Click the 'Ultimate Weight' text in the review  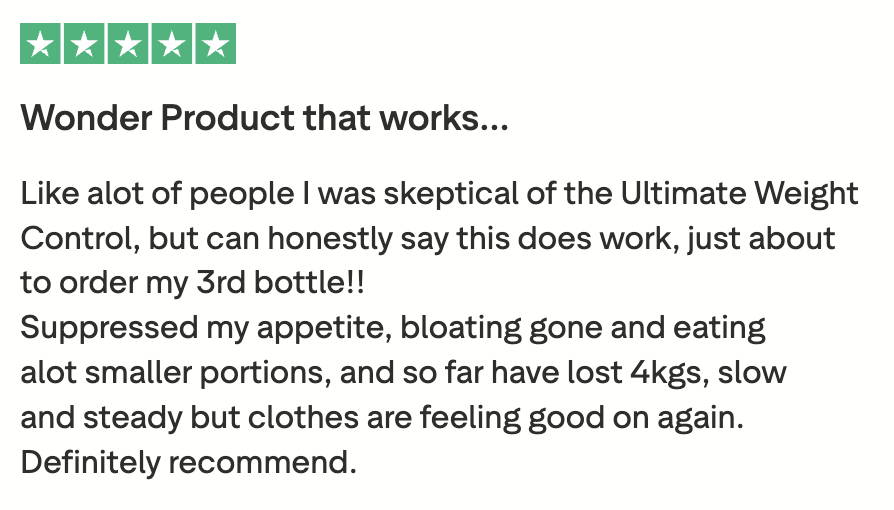[x=739, y=194]
